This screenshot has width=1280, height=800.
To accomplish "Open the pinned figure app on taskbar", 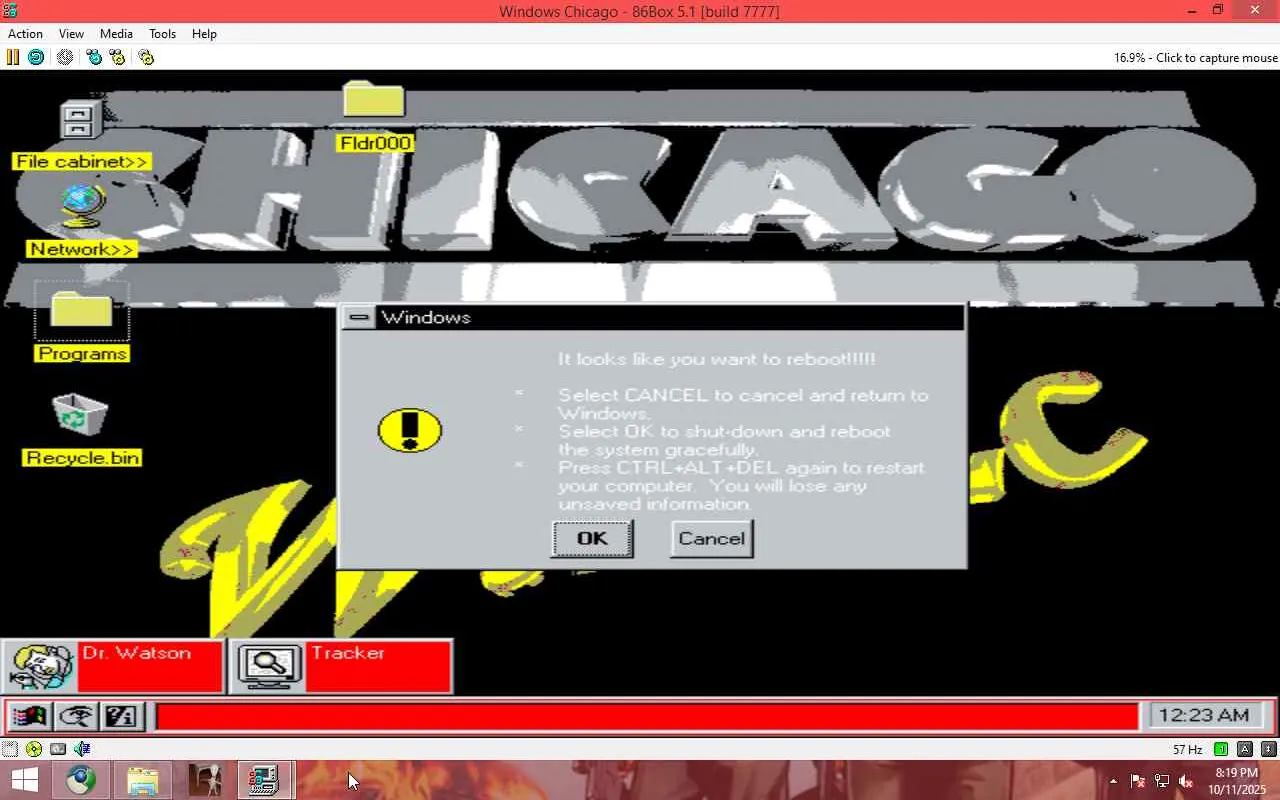I will pos(205,780).
